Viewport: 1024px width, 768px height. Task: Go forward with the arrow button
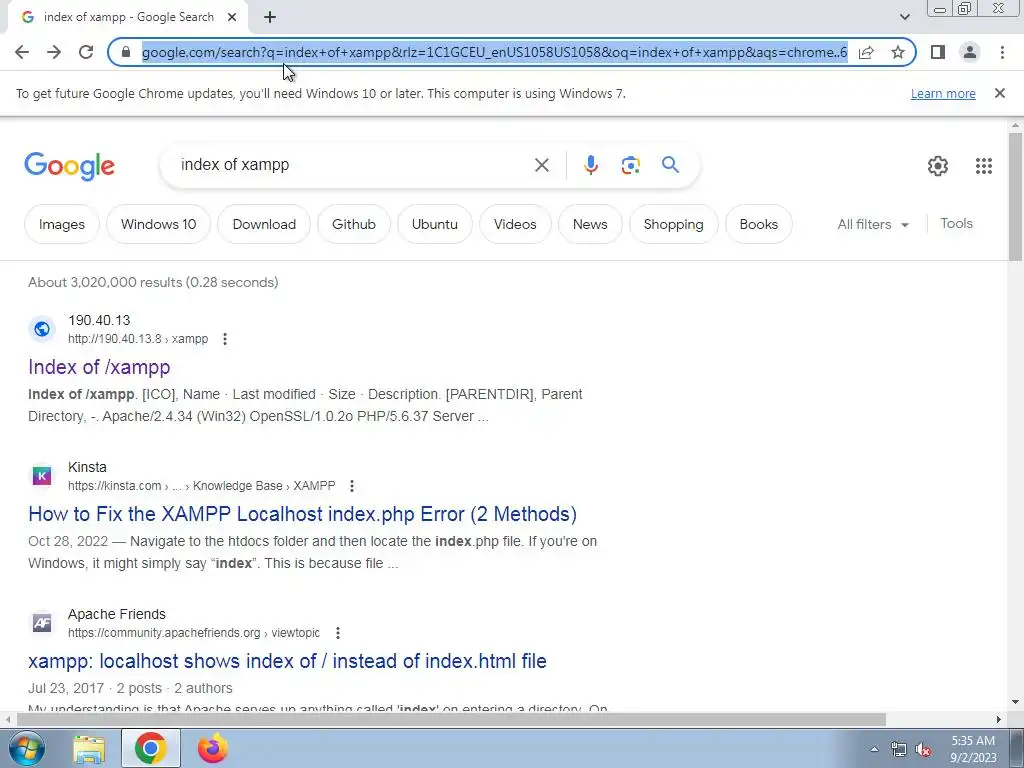coord(54,52)
